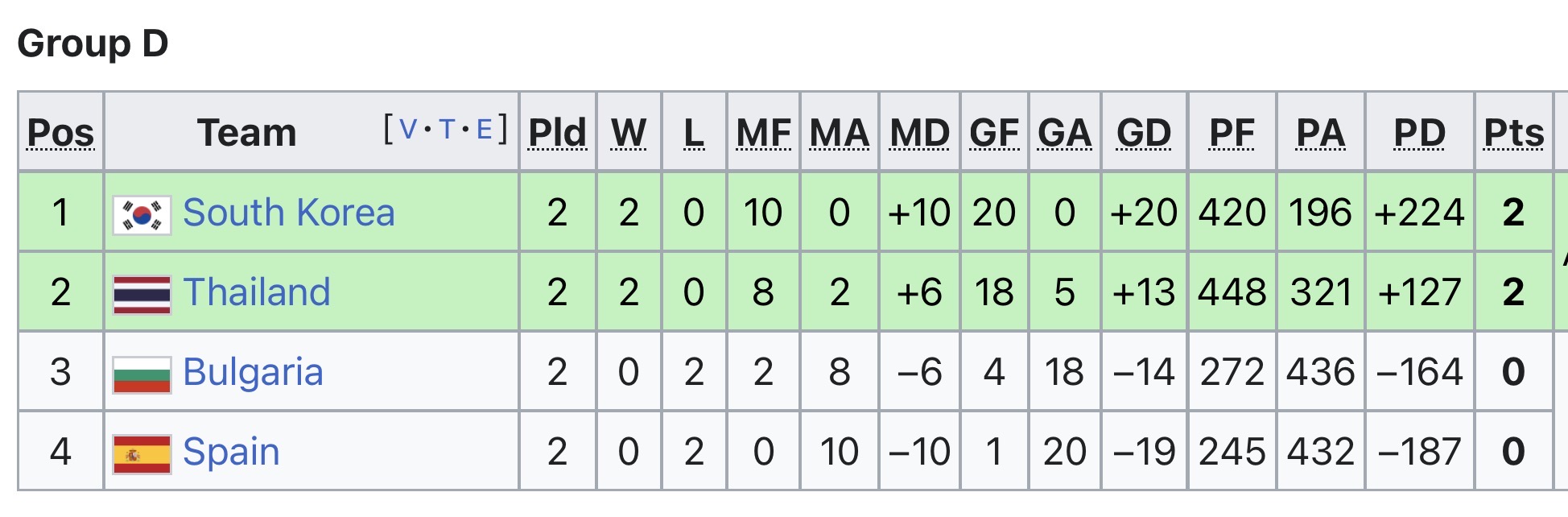
Task: Click South Korea's +224 point difference cell
Action: tap(1419, 213)
